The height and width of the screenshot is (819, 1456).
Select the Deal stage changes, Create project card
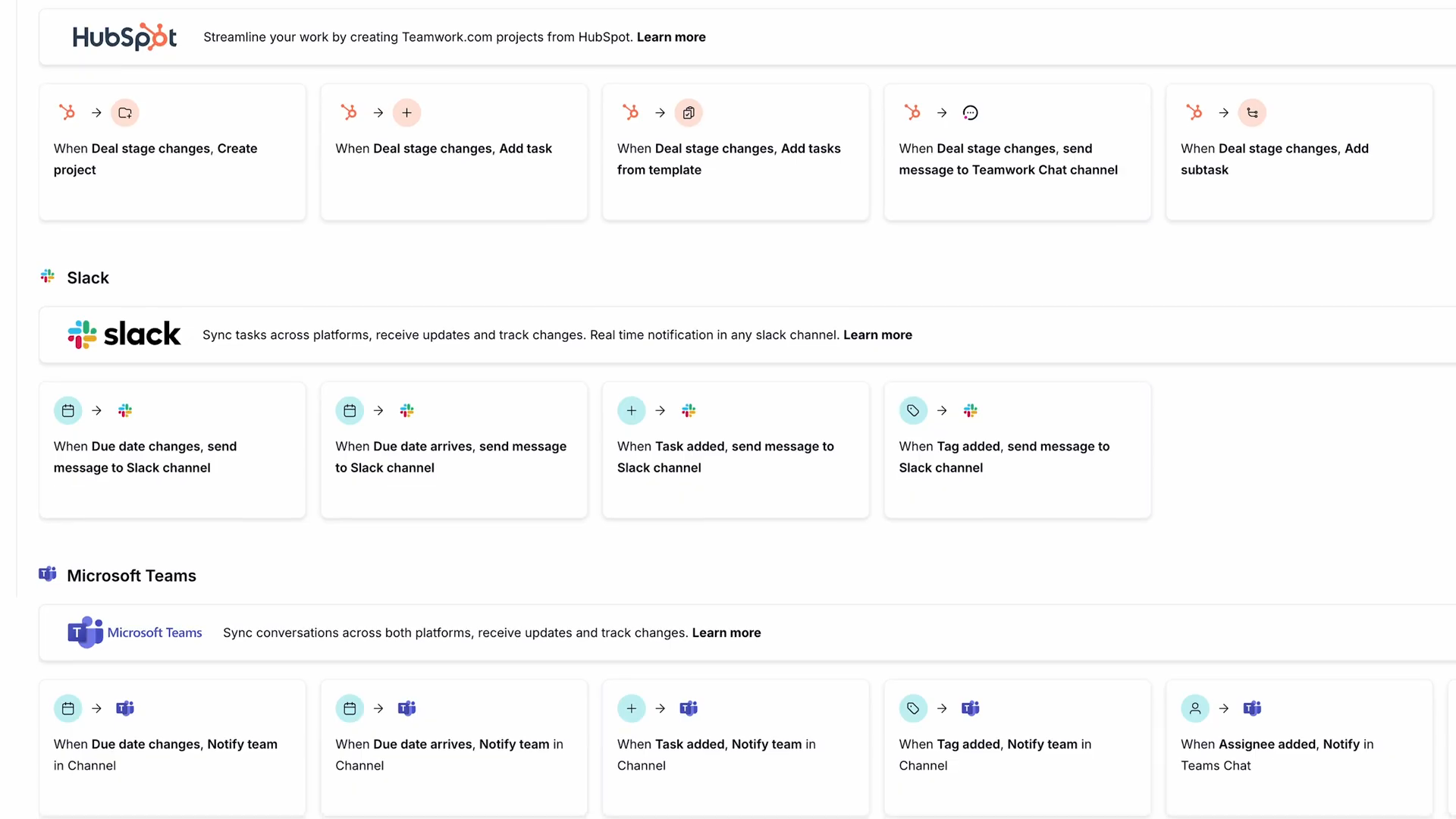(x=172, y=152)
